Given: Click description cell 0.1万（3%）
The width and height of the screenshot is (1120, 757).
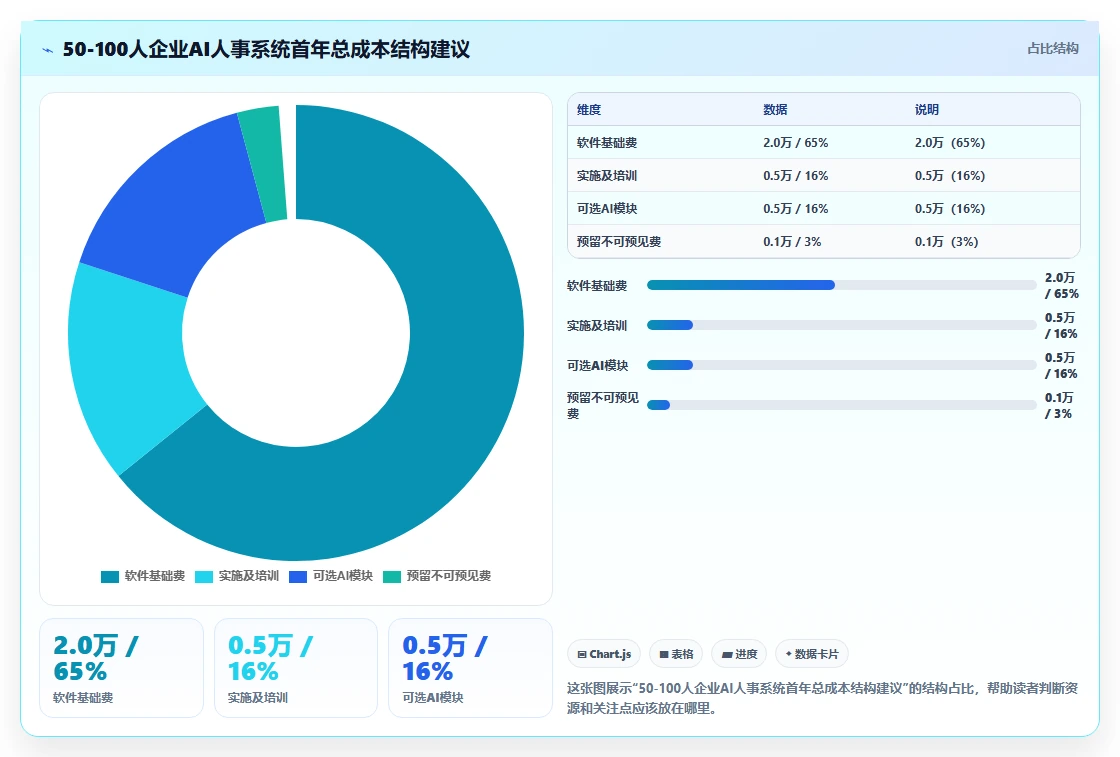Looking at the screenshot, I should [946, 241].
